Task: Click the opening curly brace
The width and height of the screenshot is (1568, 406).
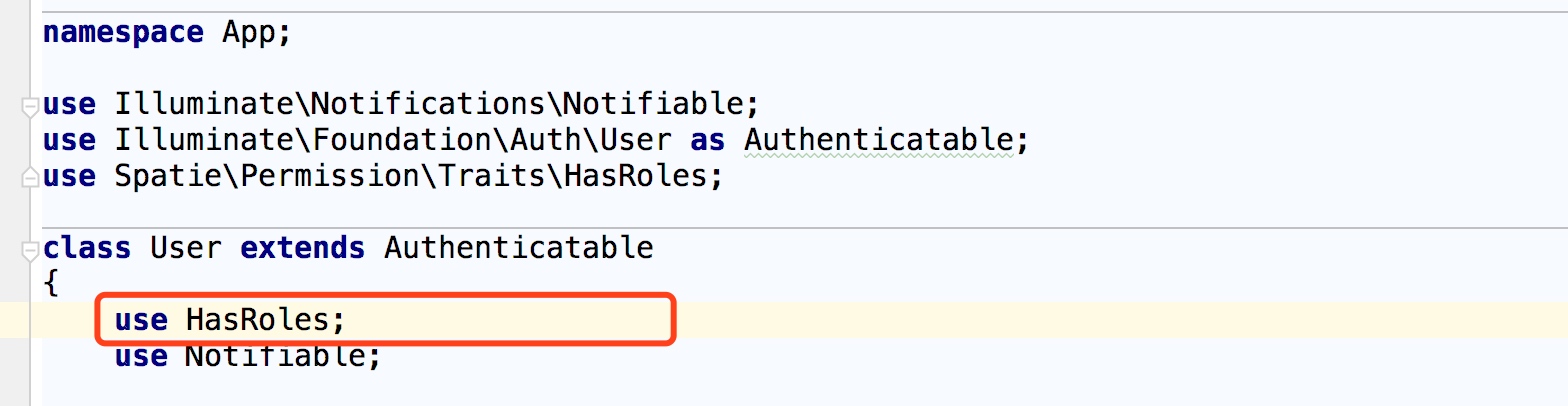Action: click(52, 283)
